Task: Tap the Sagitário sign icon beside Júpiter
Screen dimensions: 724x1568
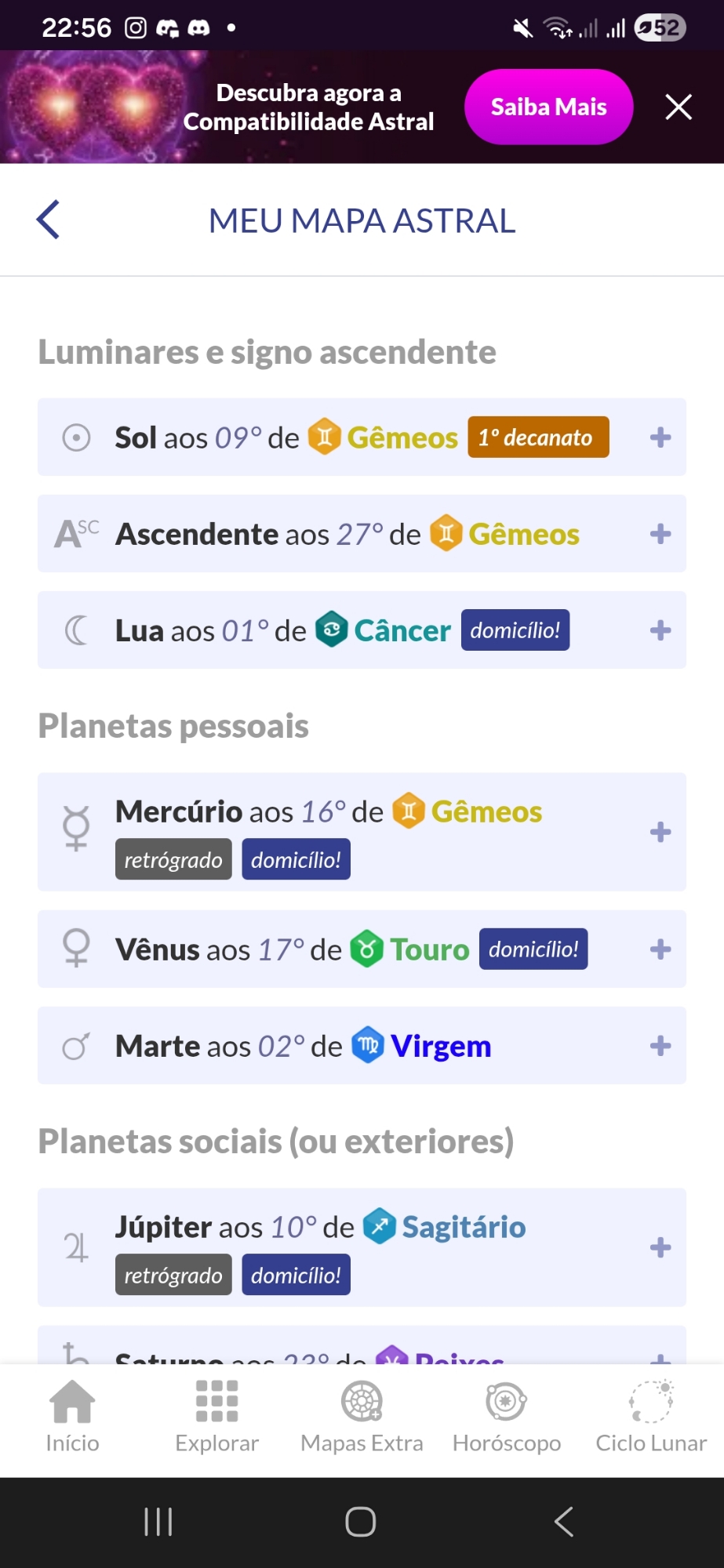Action: 380,1226
